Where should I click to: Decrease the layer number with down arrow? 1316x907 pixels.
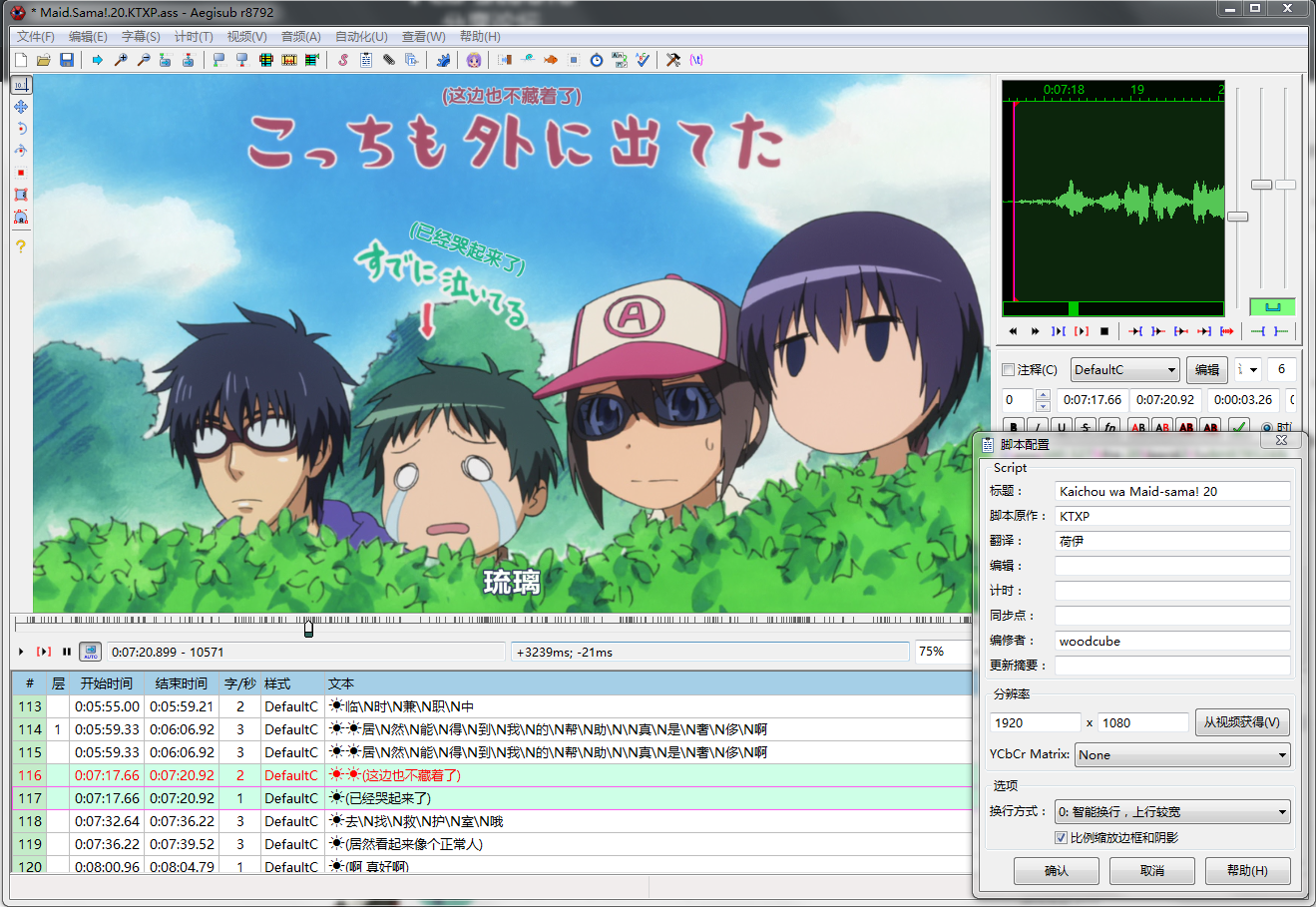1044,406
